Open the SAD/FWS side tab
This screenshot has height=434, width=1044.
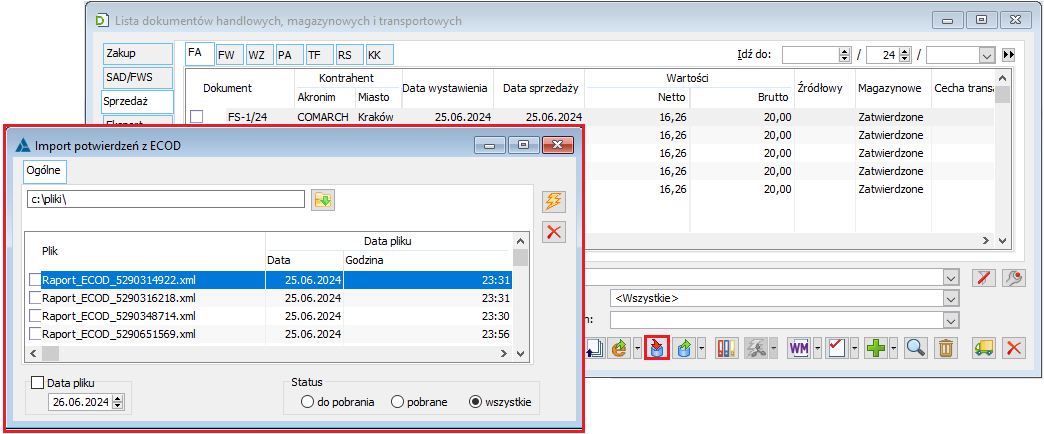138,78
